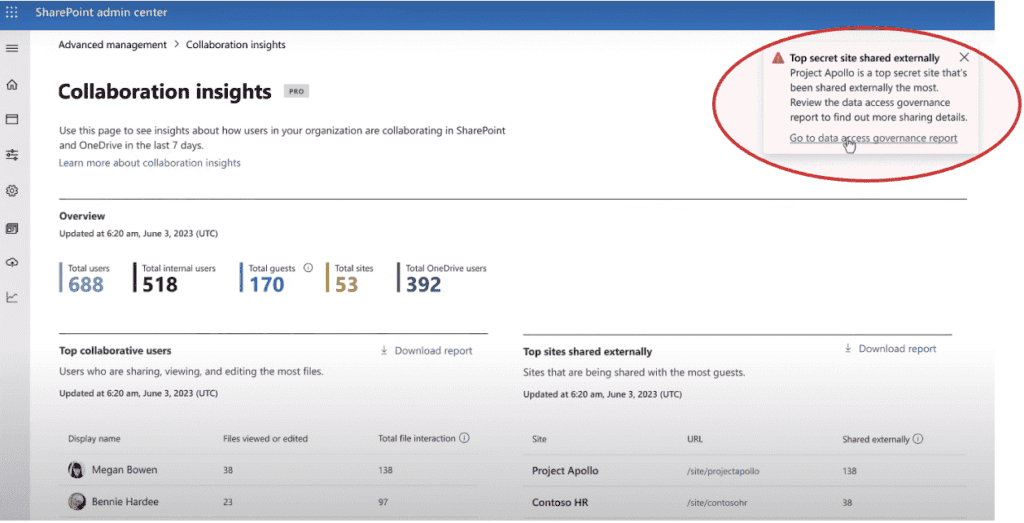Open Project Apollo site row
This screenshot has width=1024, height=523.
click(565, 471)
